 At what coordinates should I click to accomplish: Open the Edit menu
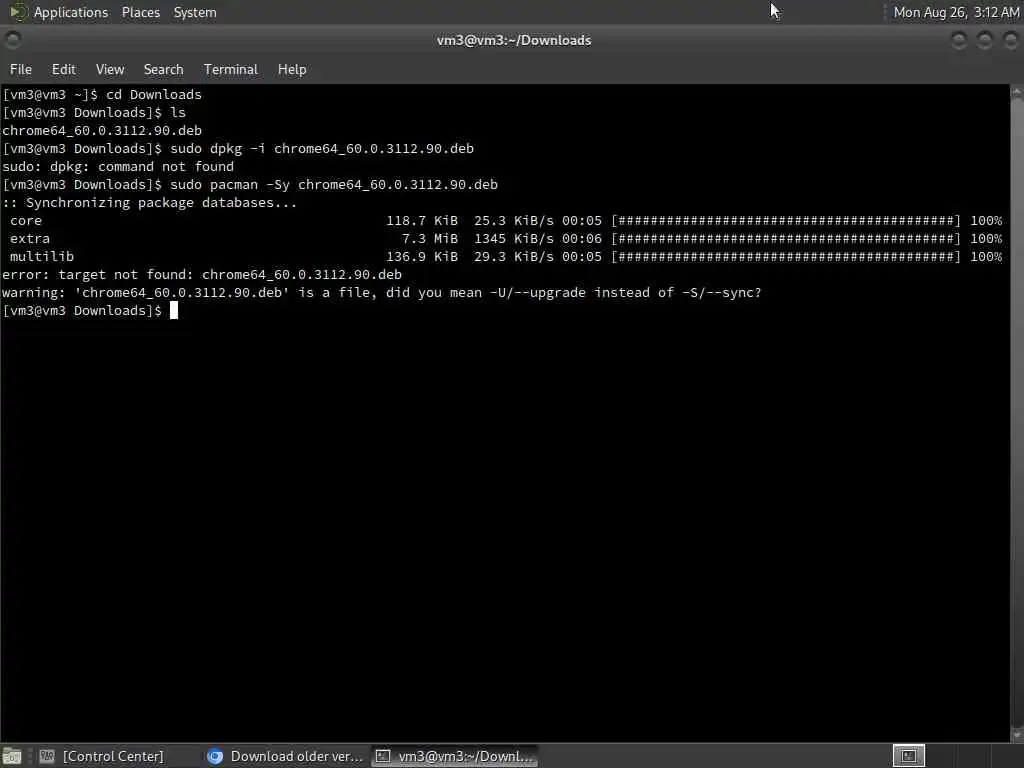point(63,69)
